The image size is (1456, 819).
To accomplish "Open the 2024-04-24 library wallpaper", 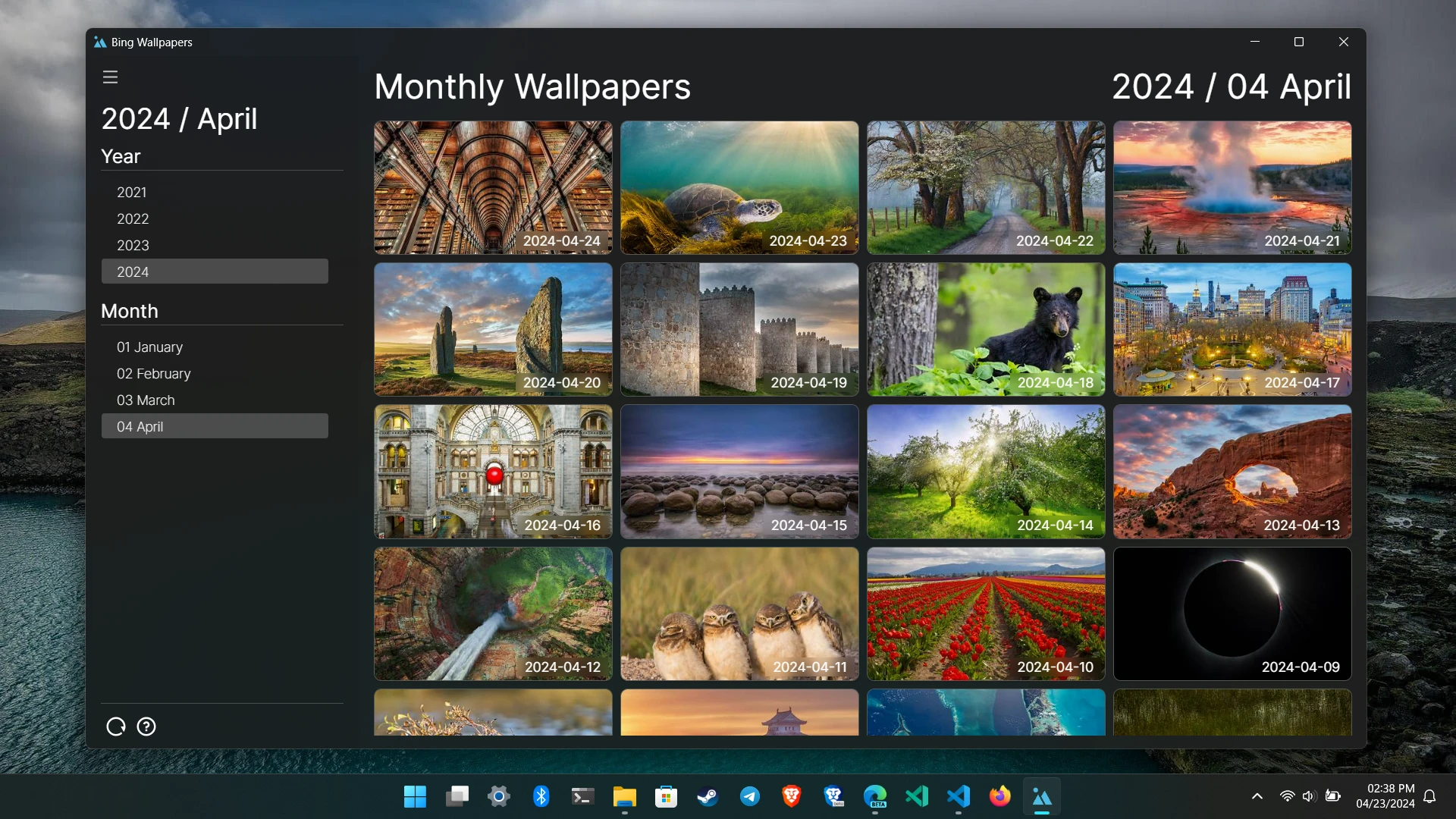I will click(x=493, y=187).
